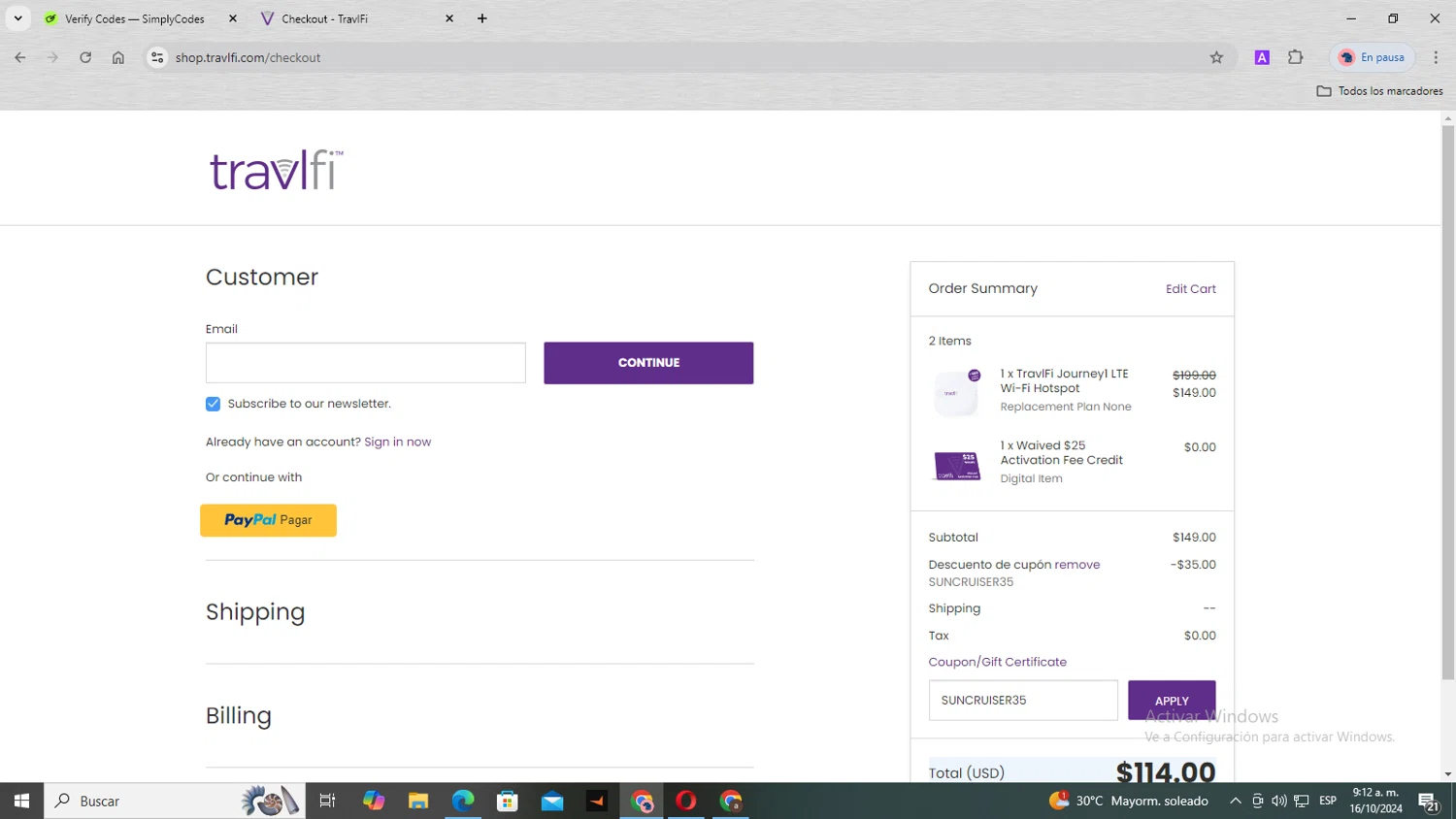
Task: Open the Edit Cart link
Action: point(1190,289)
